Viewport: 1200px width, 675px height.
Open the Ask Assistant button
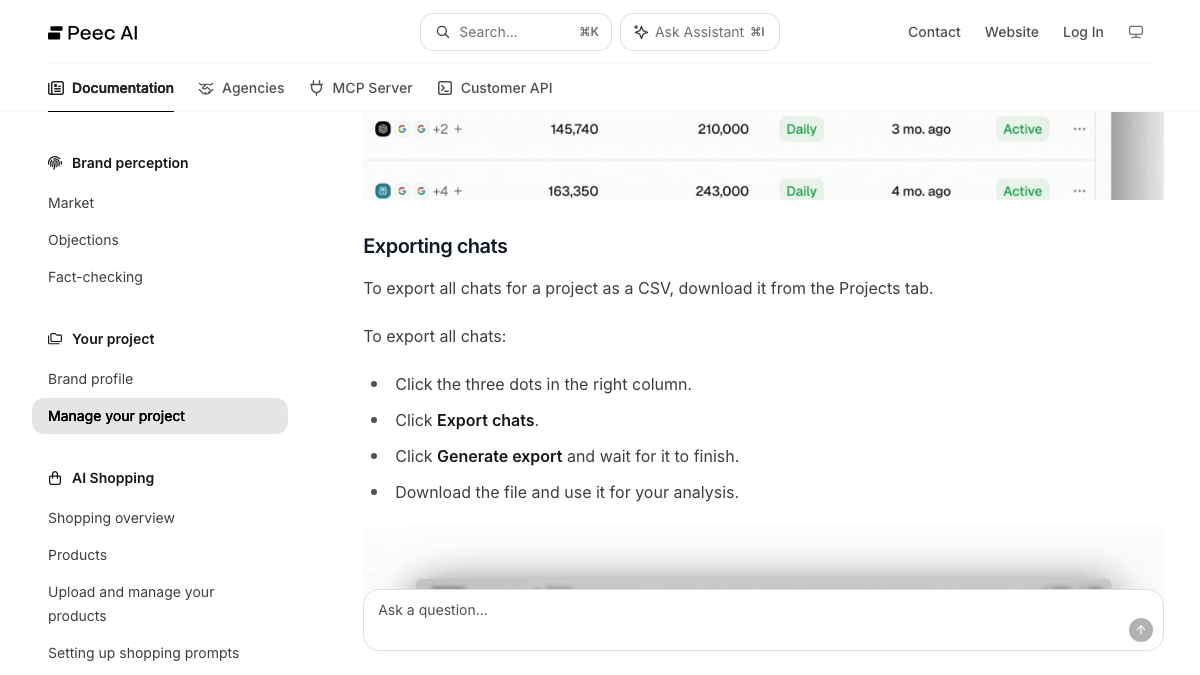[700, 32]
